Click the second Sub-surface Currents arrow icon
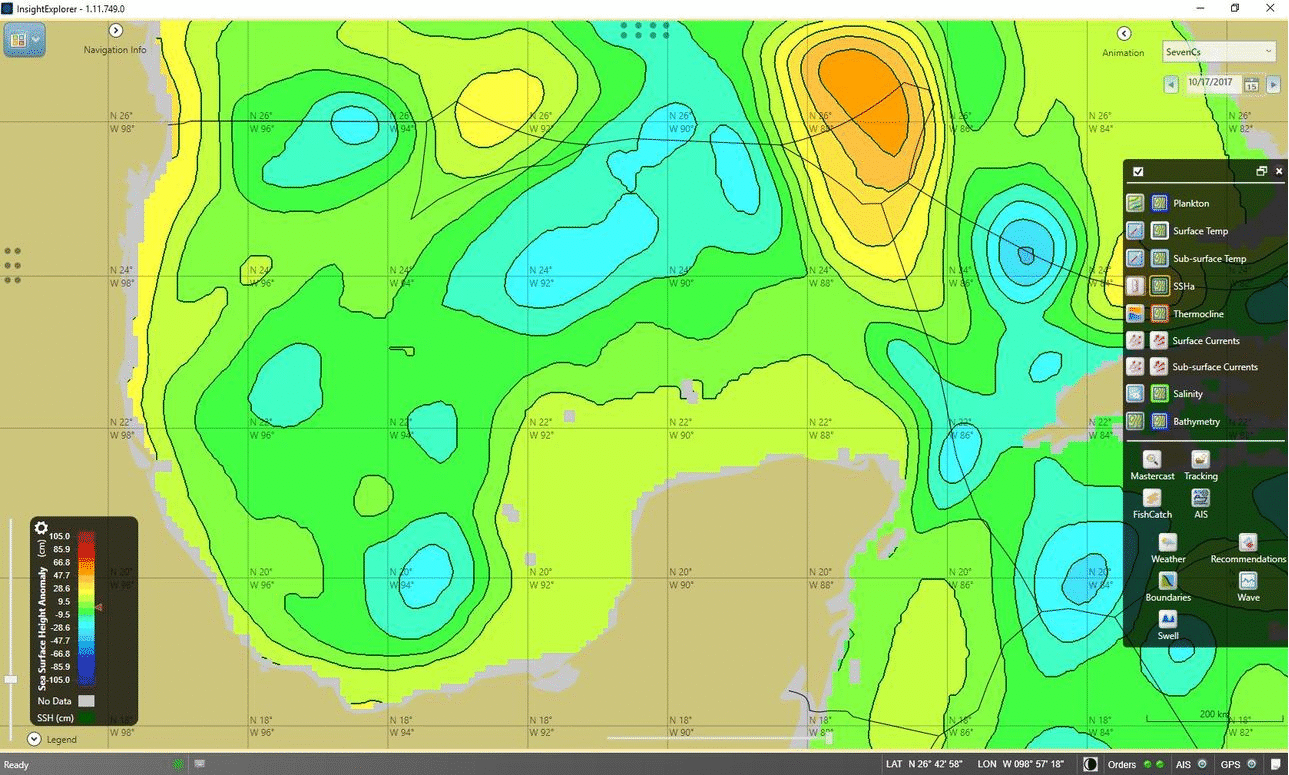1289x775 pixels. (1159, 367)
